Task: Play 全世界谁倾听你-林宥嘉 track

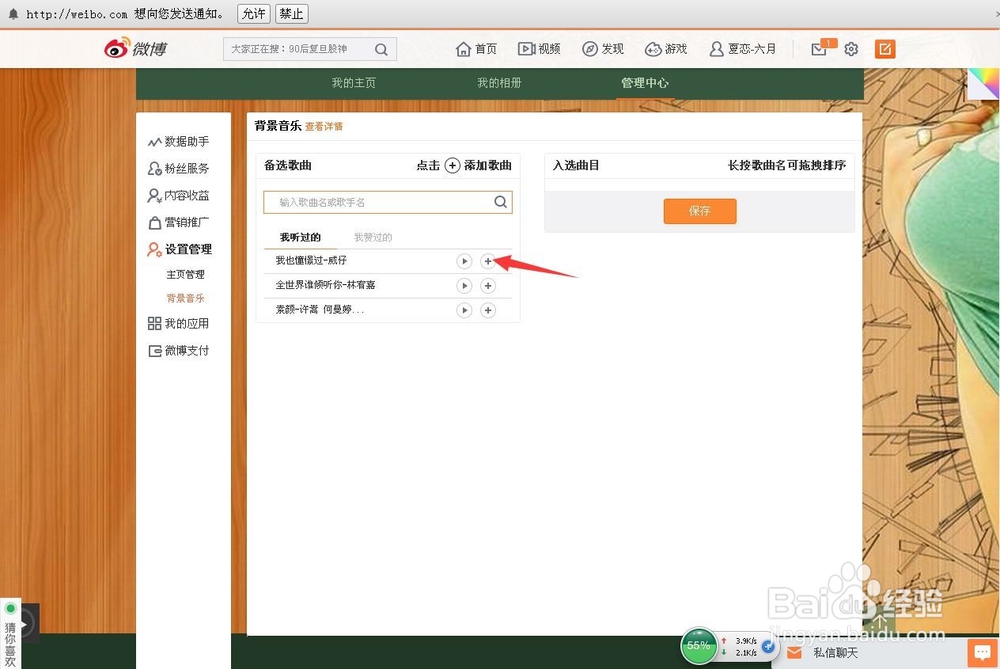Action: pyautogui.click(x=464, y=285)
